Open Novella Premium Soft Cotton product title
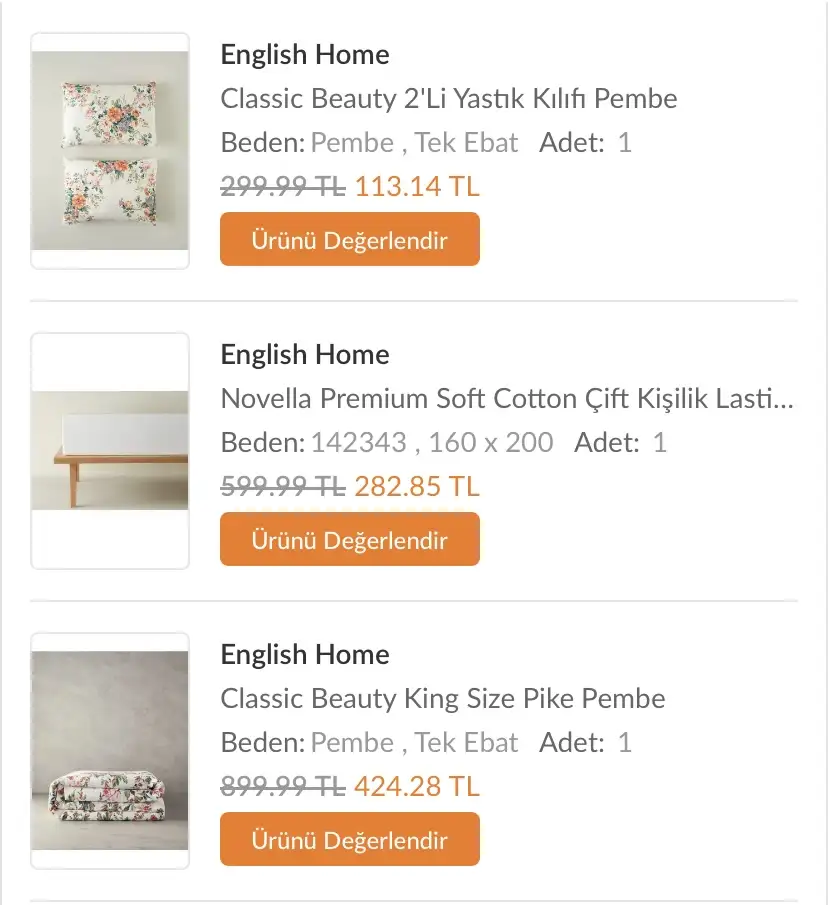 507,398
